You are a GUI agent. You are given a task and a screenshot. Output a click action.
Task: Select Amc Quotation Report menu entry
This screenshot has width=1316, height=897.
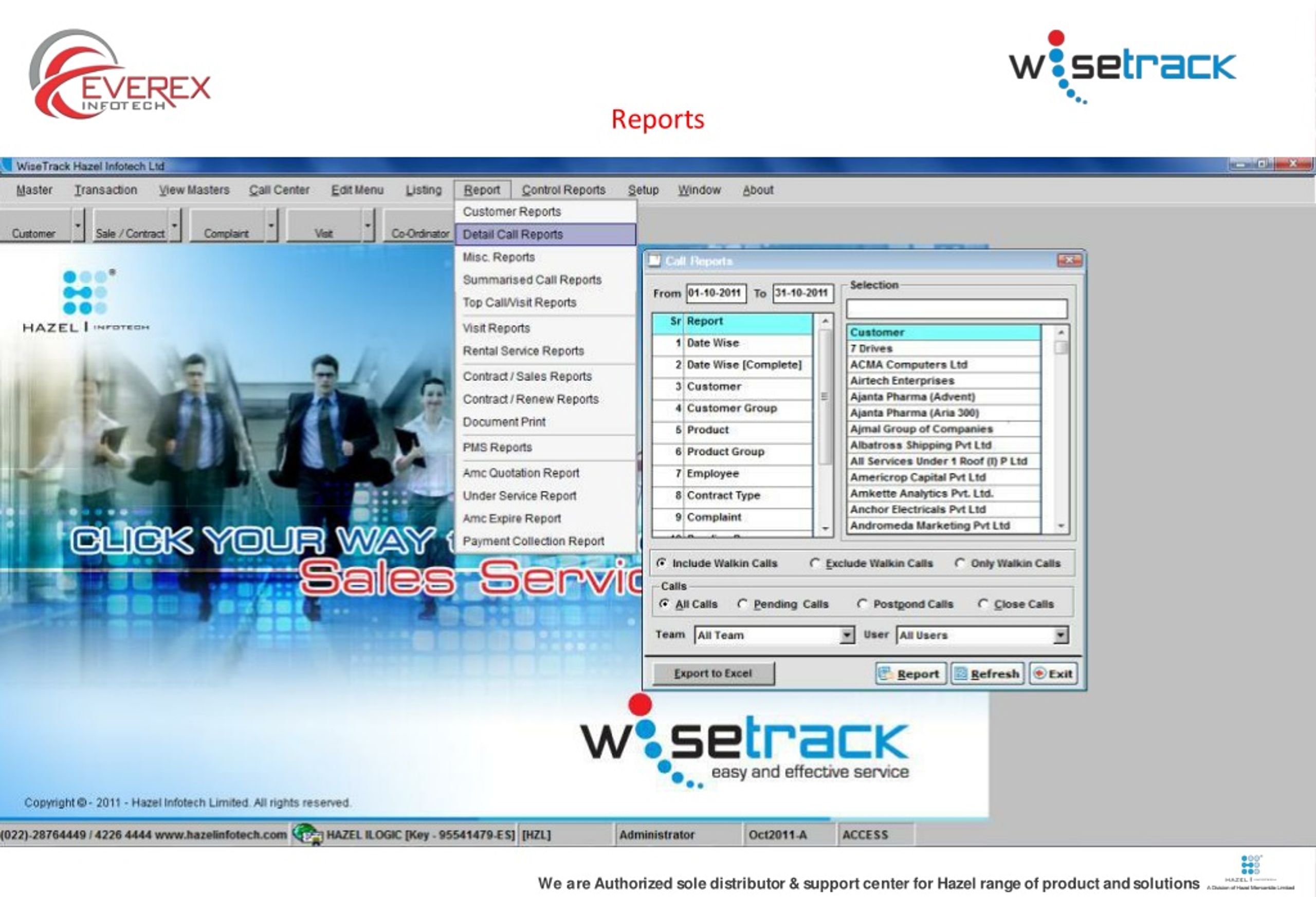click(545, 473)
